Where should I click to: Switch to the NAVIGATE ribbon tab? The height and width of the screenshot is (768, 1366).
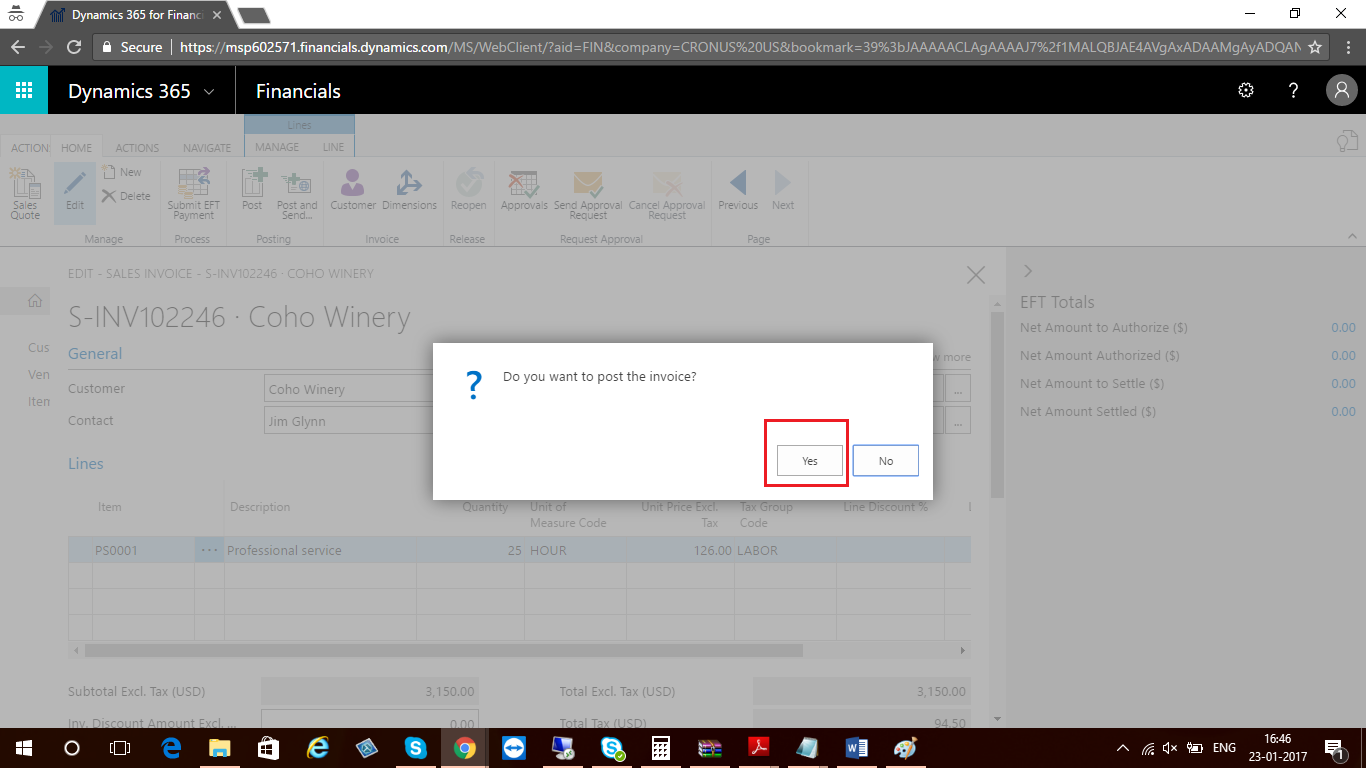207,147
